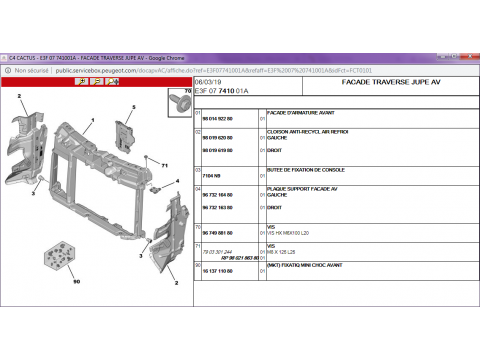Select italic part number 79 03 301 244

(217, 252)
